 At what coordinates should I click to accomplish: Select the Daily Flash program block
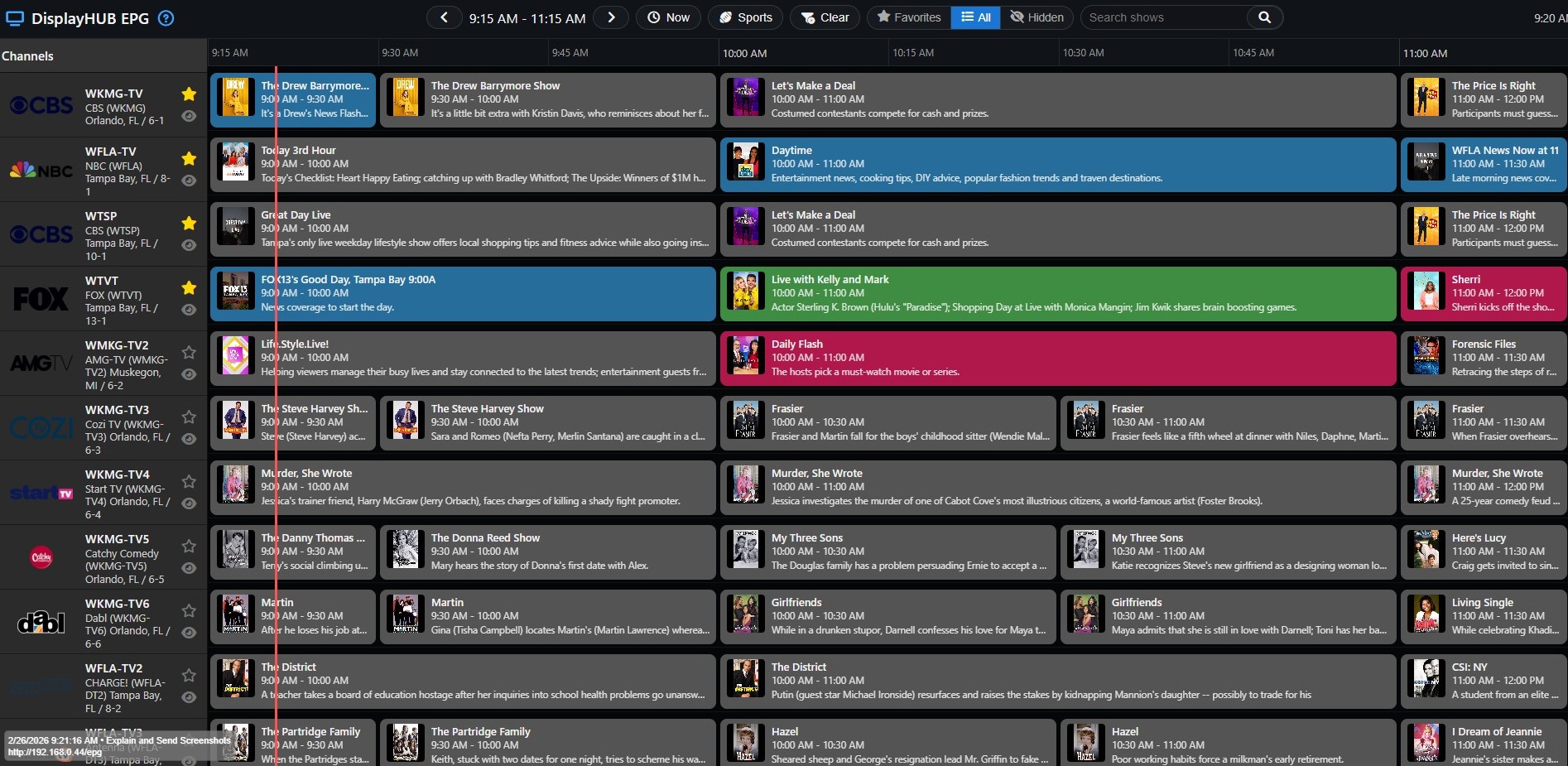coord(1057,358)
